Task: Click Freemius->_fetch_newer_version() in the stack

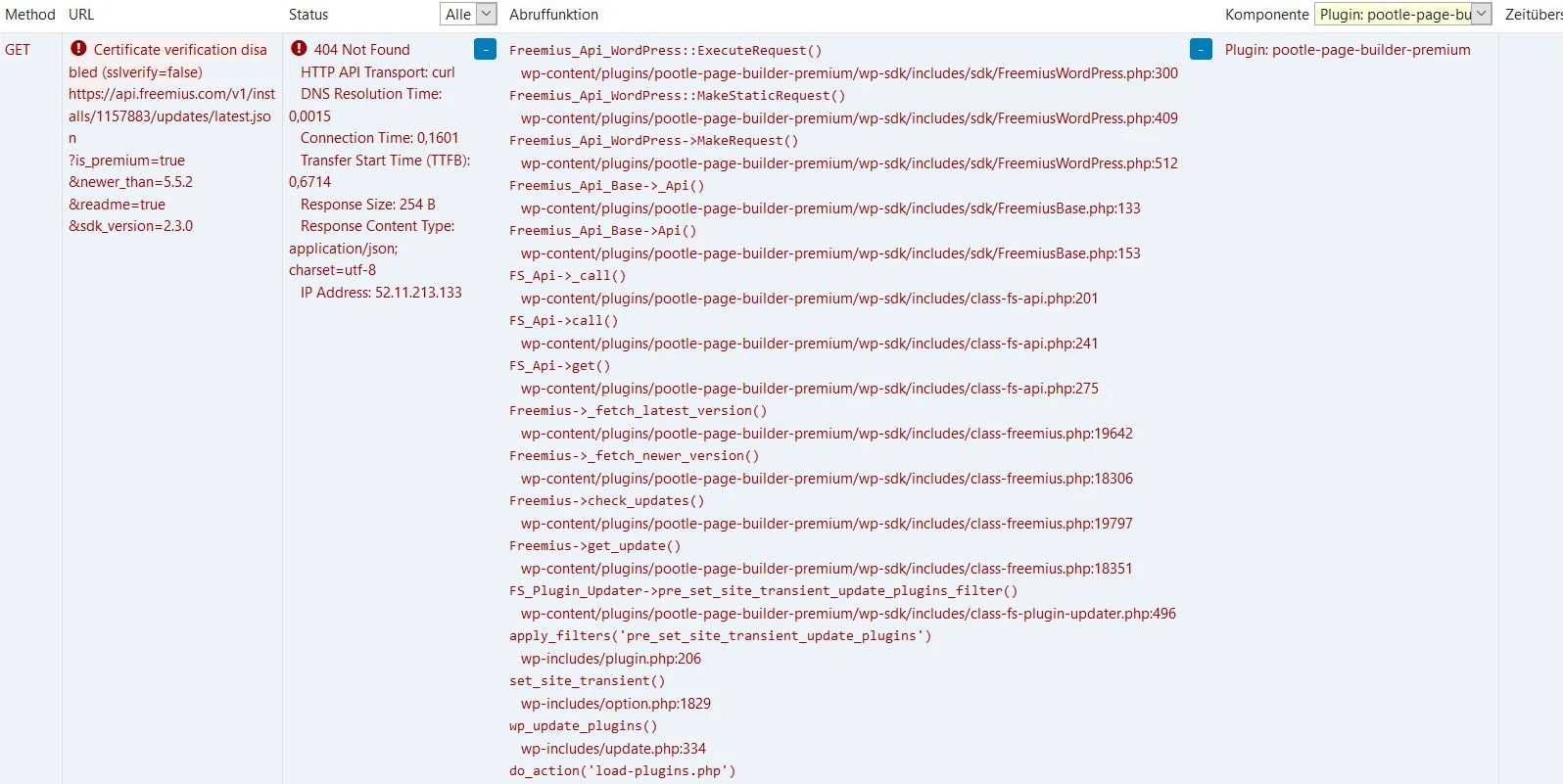Action: coord(635,456)
